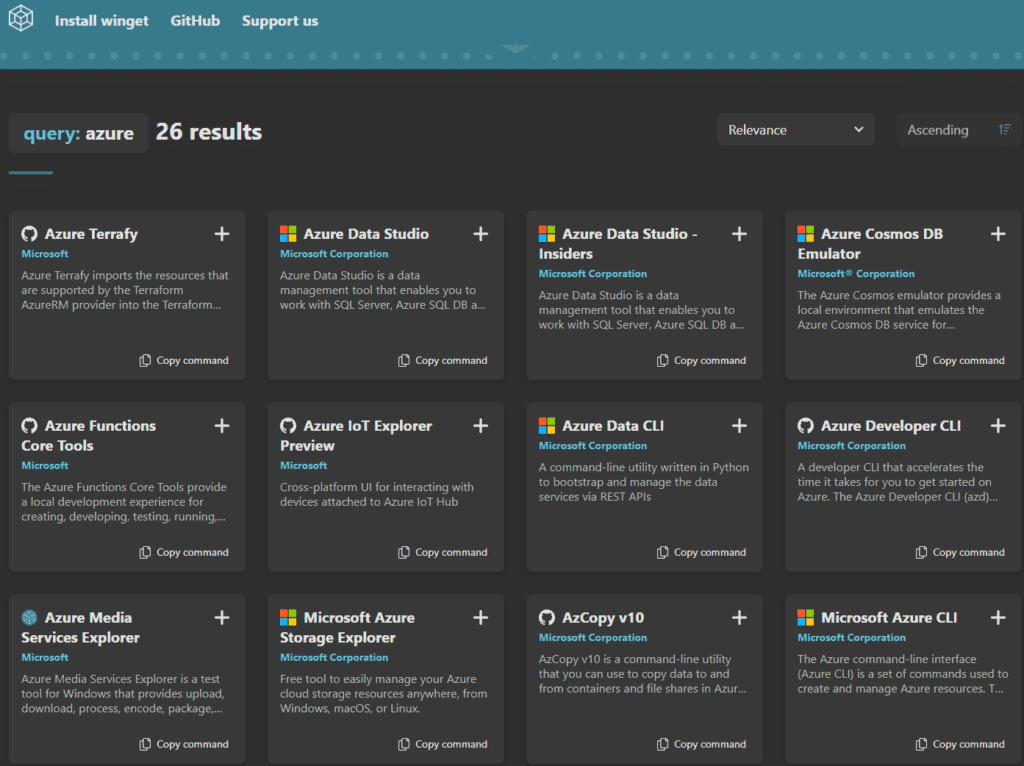The width and height of the screenshot is (1024, 766).
Task: Click Microsoft publisher under Azure IoT Explorer Preview
Action: point(304,466)
